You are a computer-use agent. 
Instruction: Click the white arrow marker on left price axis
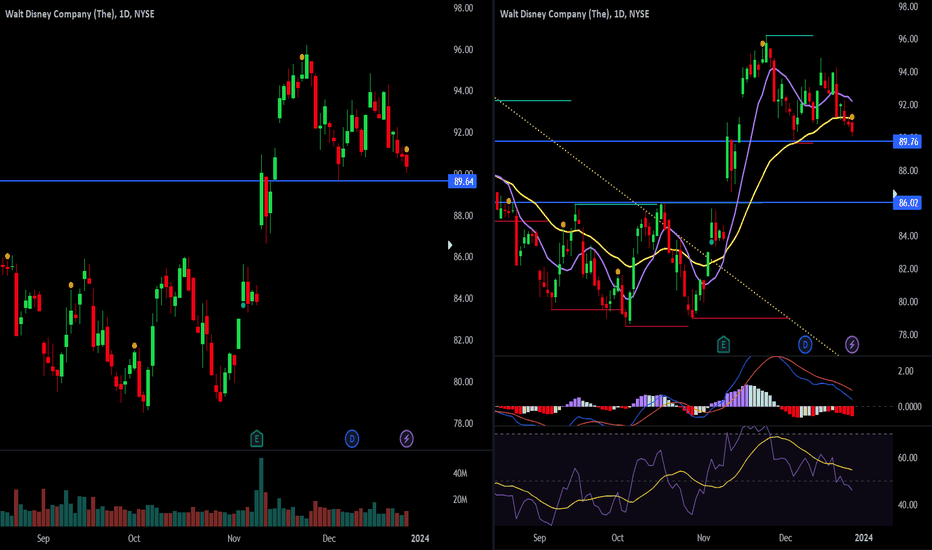pos(450,245)
